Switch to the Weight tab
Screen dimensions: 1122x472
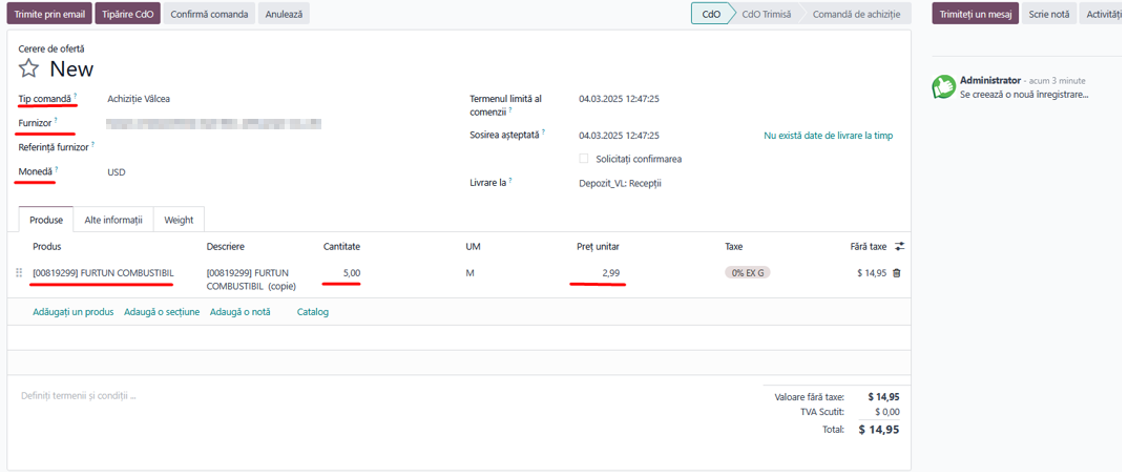pyautogui.click(x=179, y=220)
